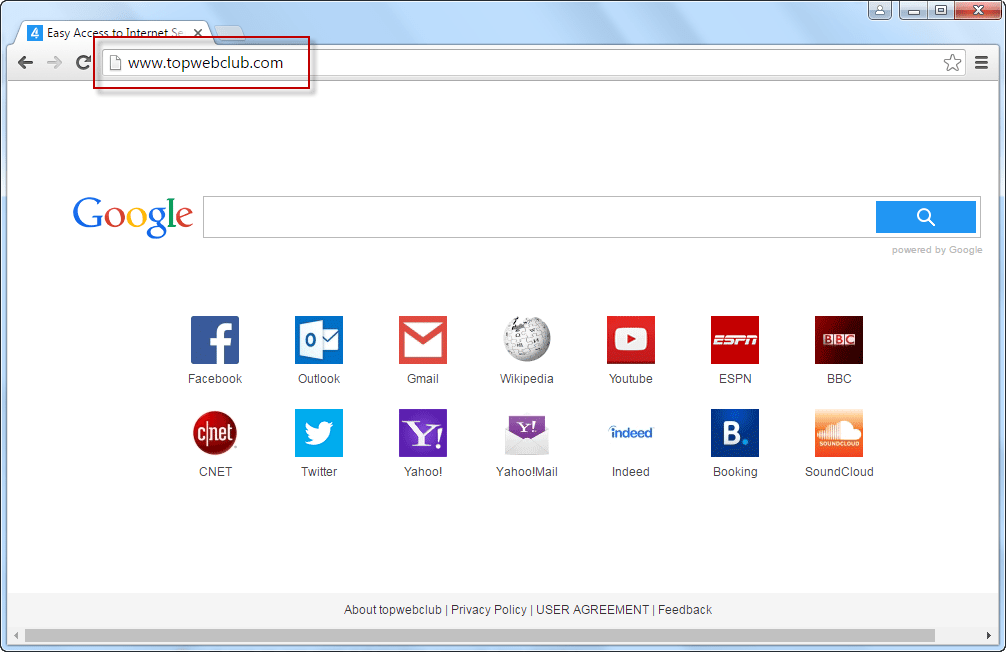Viewport: 1006px width, 652px height.
Task: Click inside the Google search box
Action: click(x=539, y=217)
